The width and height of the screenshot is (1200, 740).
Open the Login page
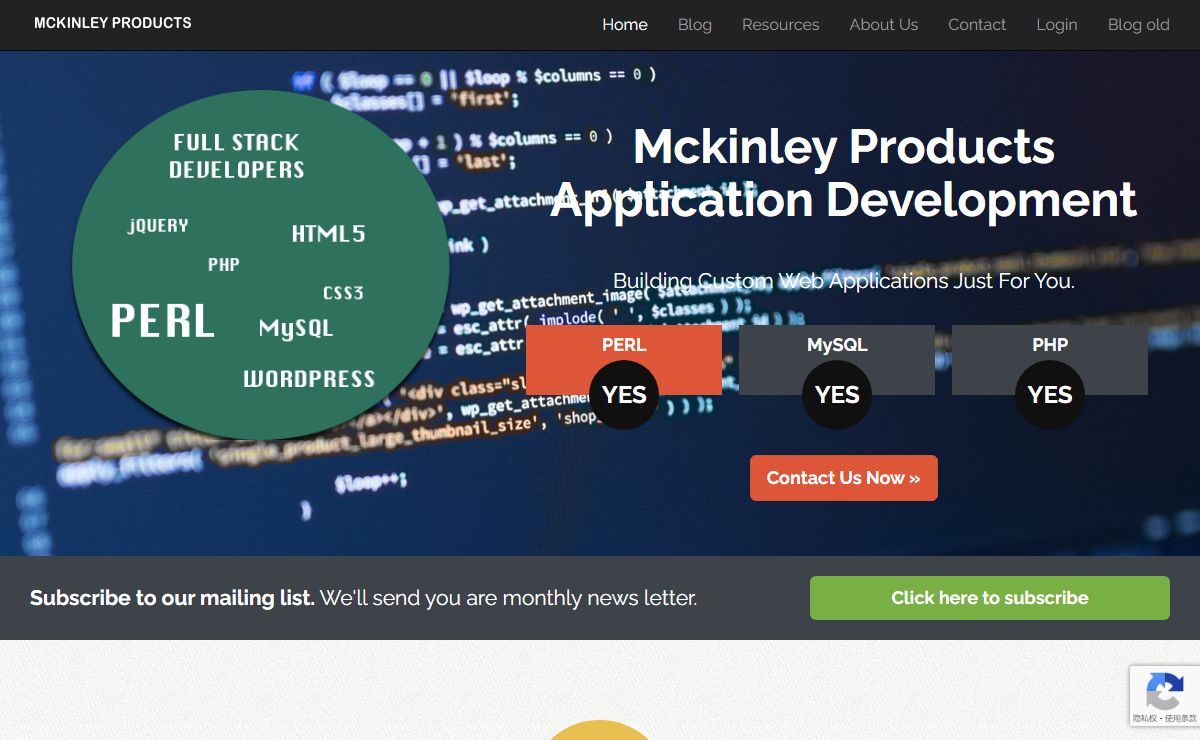(x=1057, y=25)
